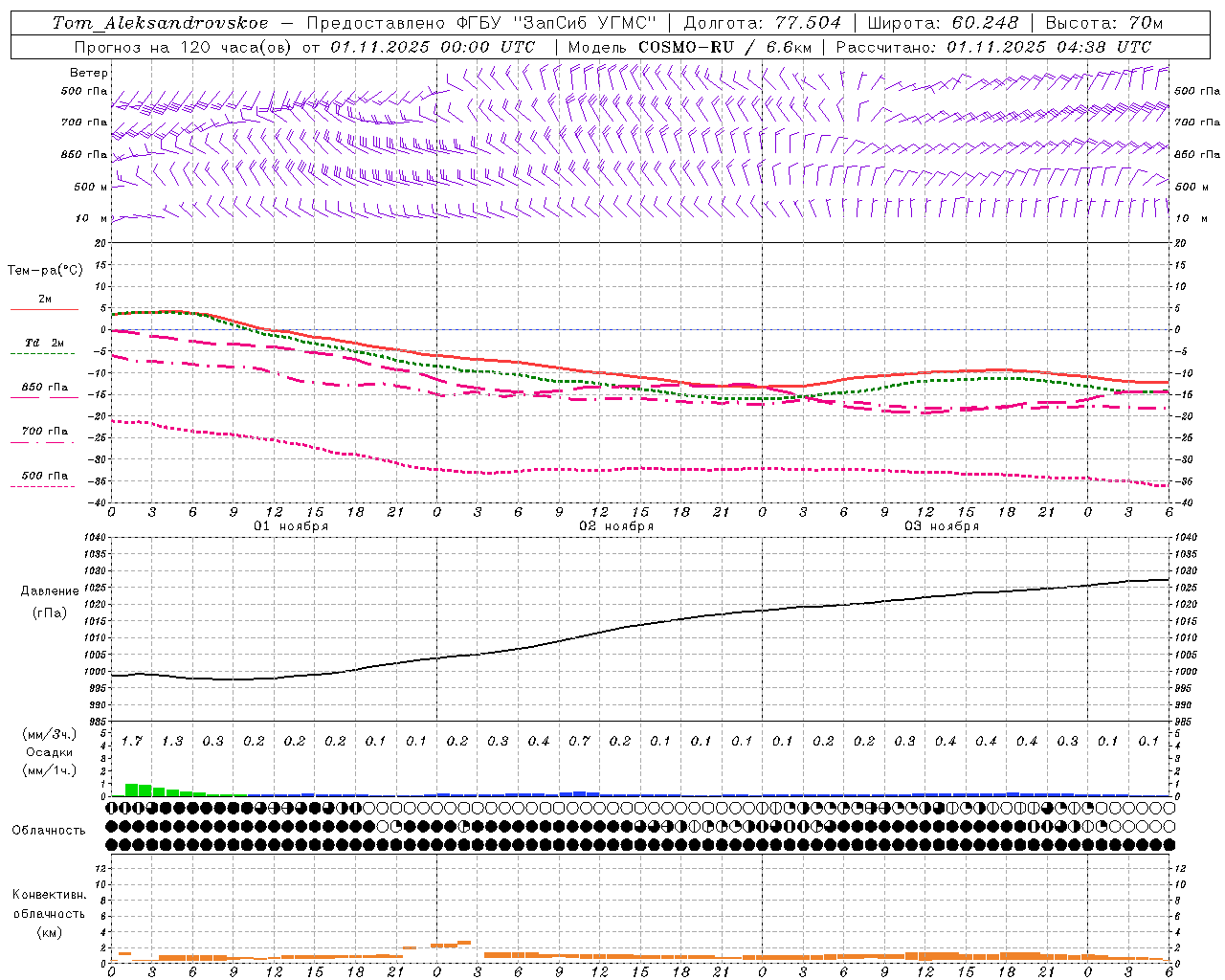Click the Конвективн. label of the convective panel

50,895
